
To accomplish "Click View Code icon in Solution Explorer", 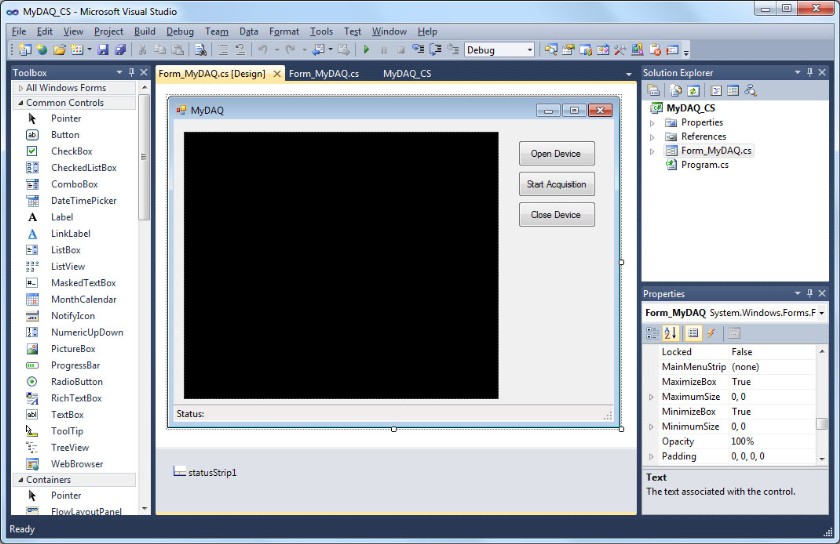I will coord(716,91).
